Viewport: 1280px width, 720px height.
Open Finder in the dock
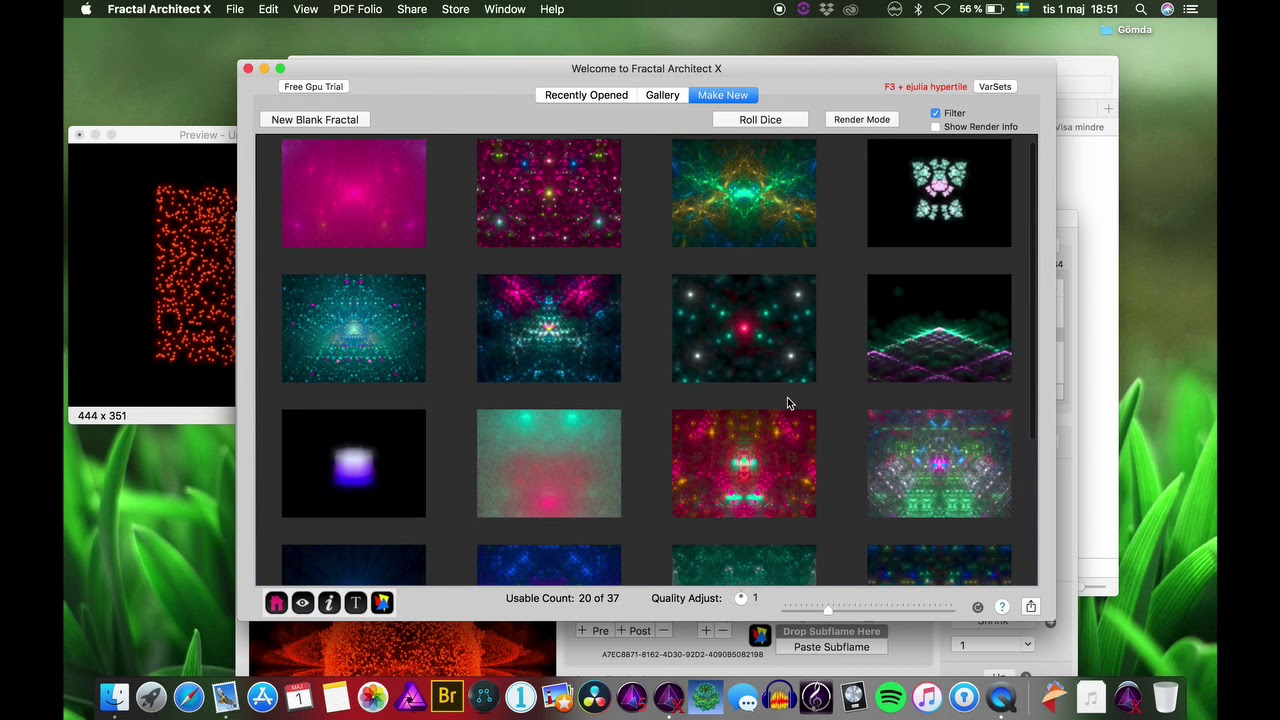click(x=115, y=697)
